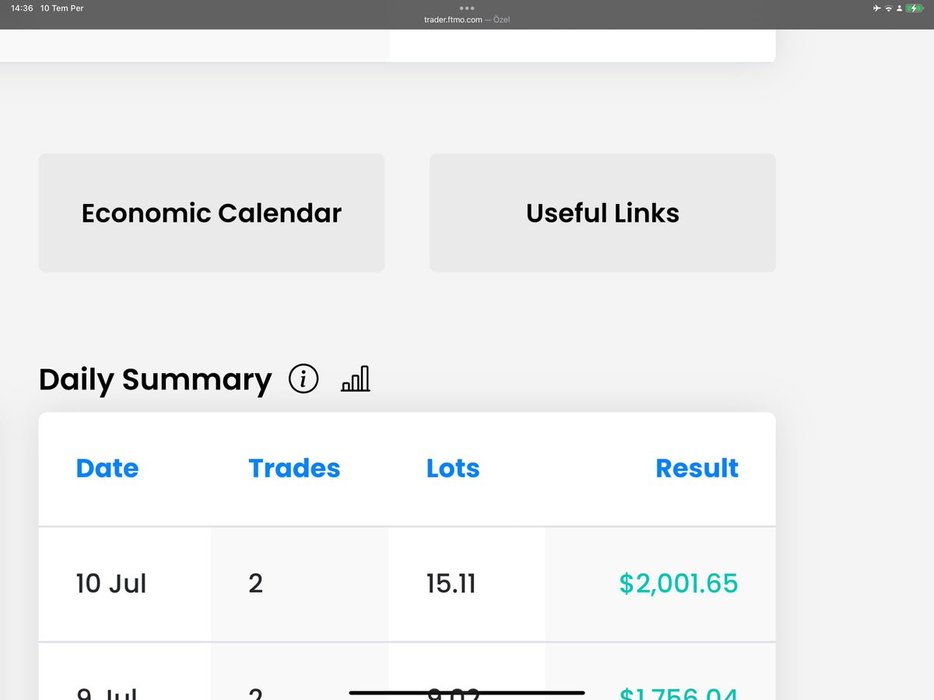Tap the three-dot multitasking icon at top

click(467, 8)
